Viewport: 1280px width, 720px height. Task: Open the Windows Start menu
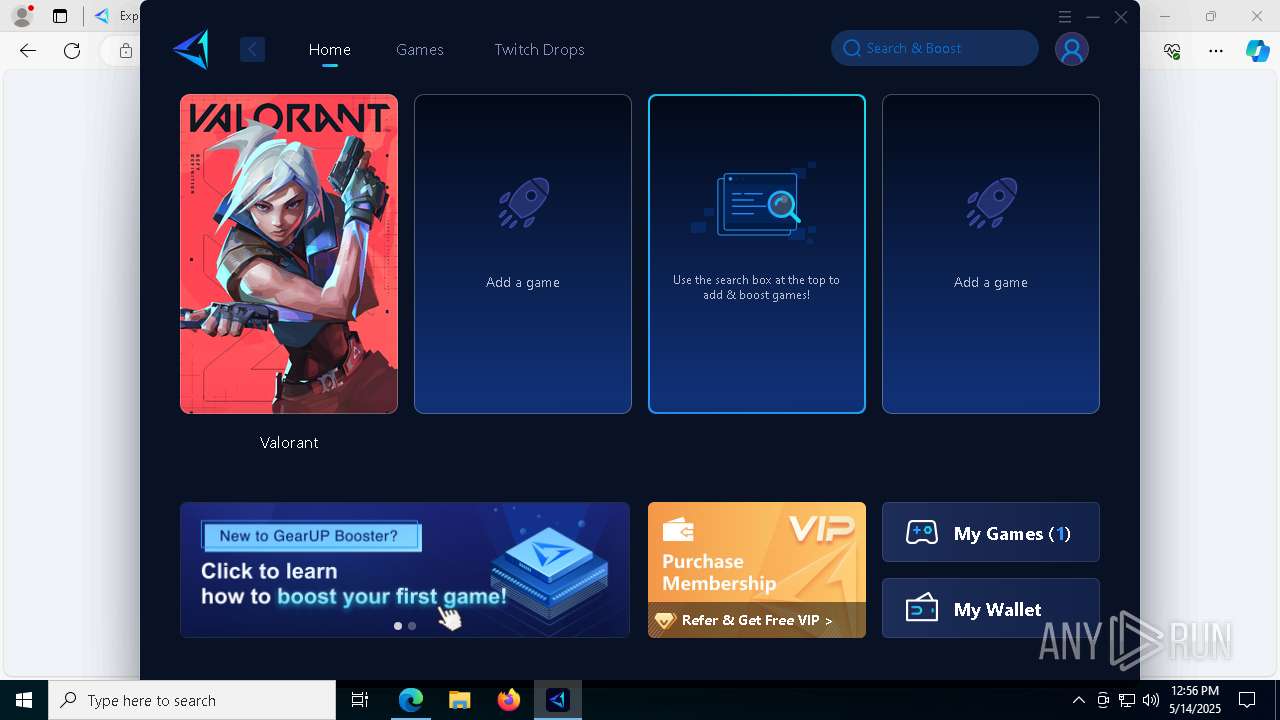(x=24, y=700)
